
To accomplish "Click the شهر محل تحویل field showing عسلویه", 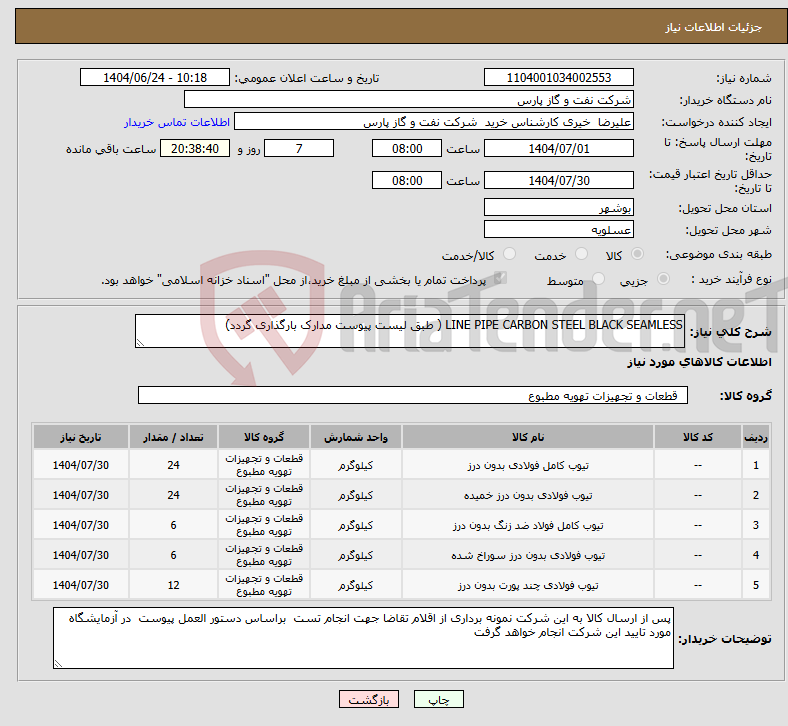I will point(558,230).
